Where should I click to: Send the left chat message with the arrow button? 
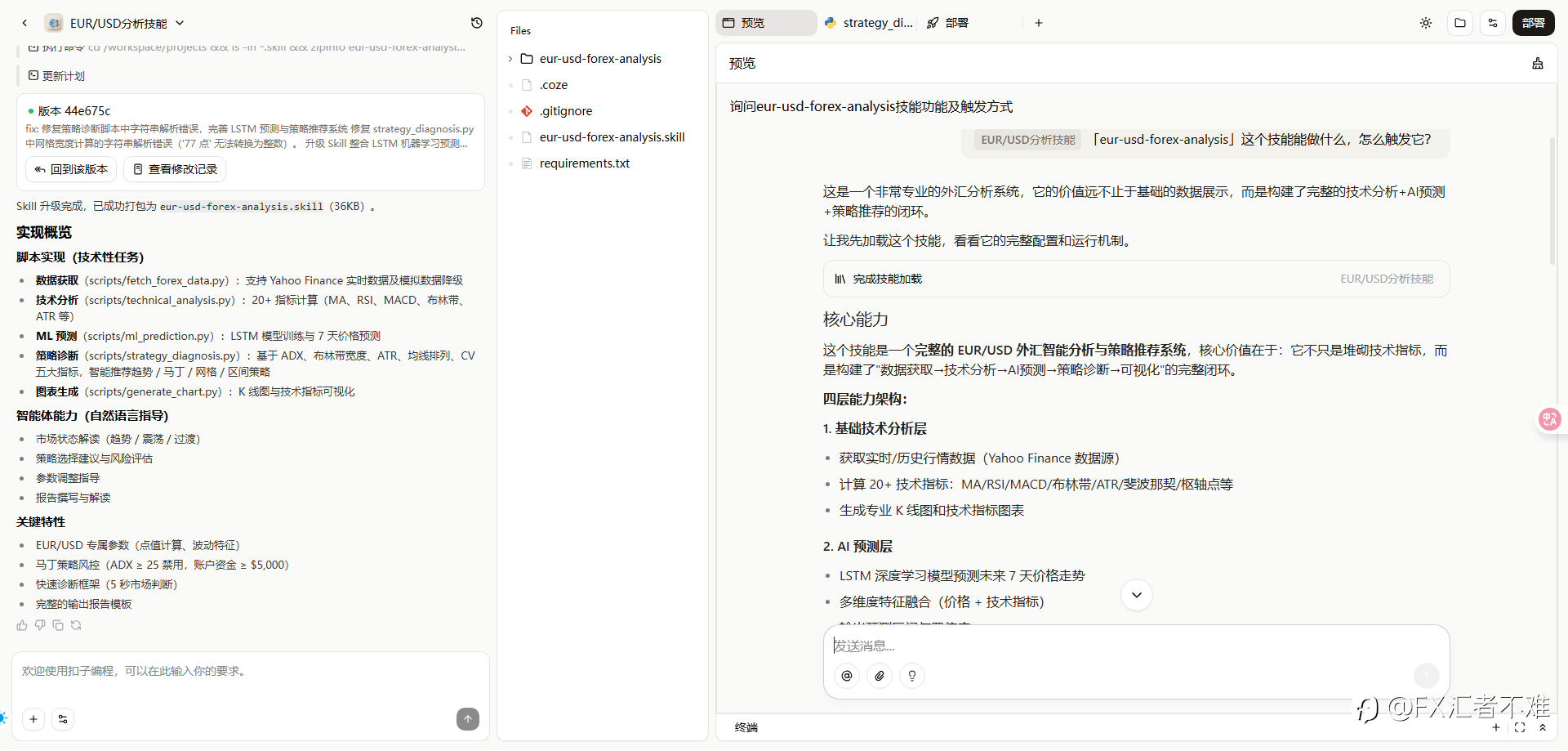[x=468, y=719]
